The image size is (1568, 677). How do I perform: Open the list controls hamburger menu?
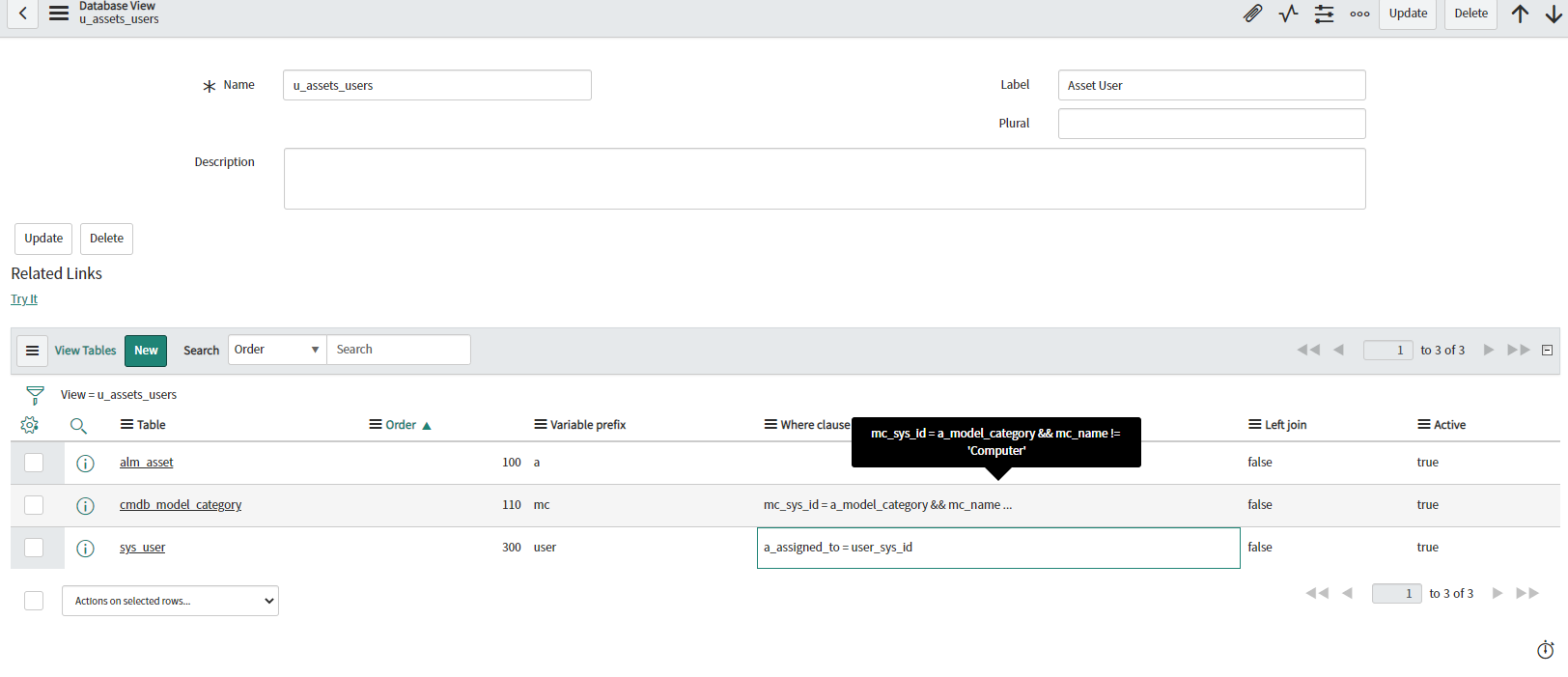coord(32,351)
